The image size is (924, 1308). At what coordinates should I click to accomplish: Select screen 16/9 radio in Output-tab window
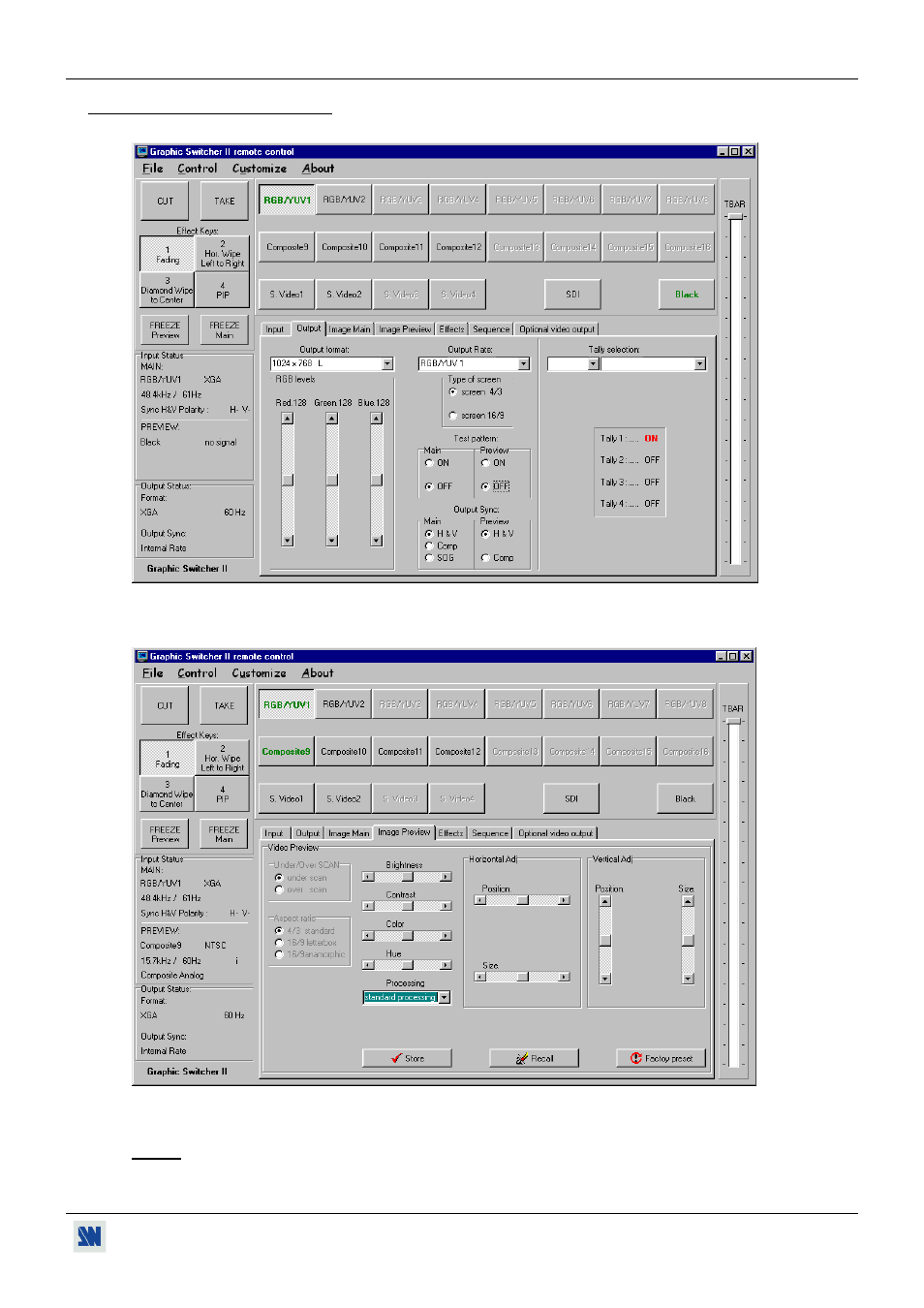click(x=453, y=416)
